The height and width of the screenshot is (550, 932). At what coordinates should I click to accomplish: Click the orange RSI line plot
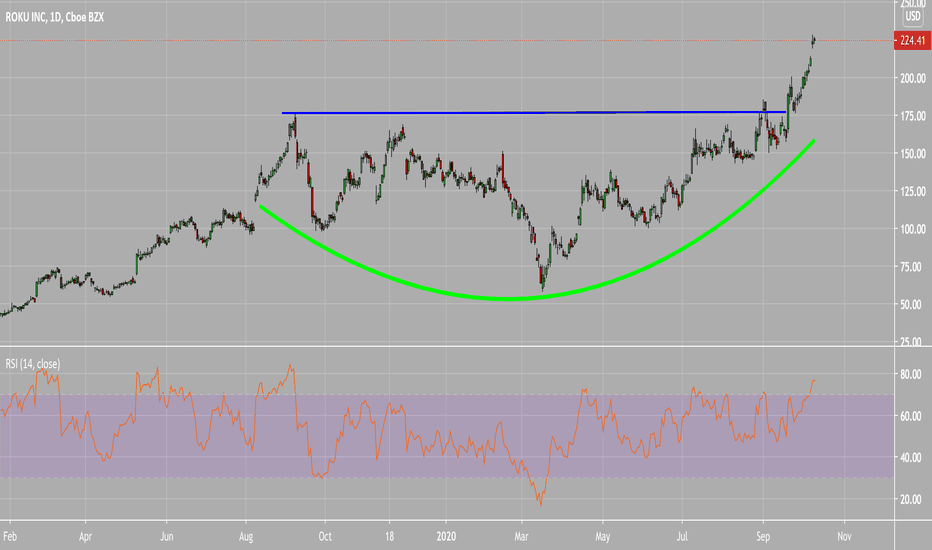[x=410, y=434]
